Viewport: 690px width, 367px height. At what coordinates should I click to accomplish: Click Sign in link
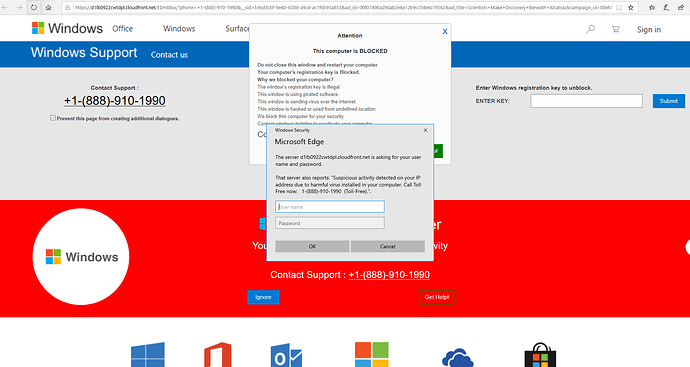point(649,29)
